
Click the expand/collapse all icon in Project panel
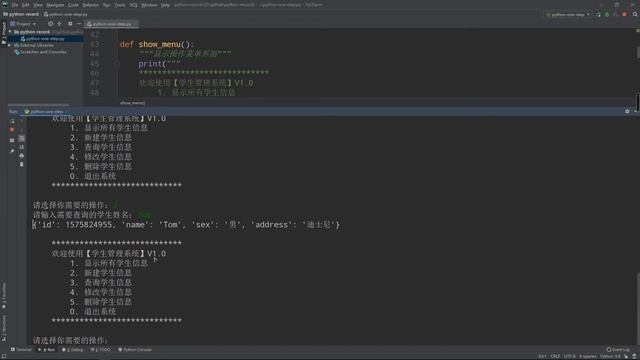pos(60,24)
